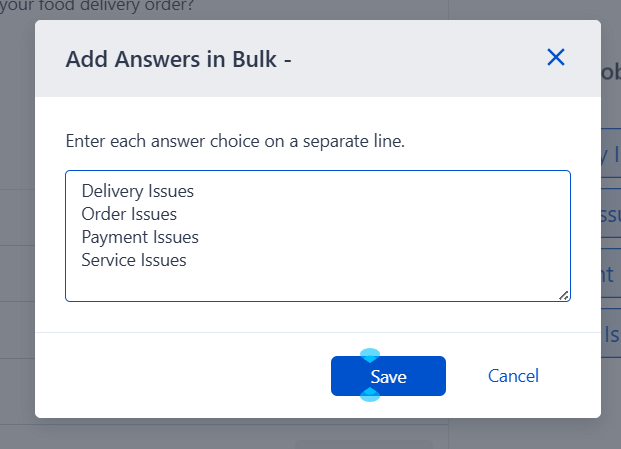621x449 pixels.
Task: Click the text area resize handle
Action: (564, 295)
